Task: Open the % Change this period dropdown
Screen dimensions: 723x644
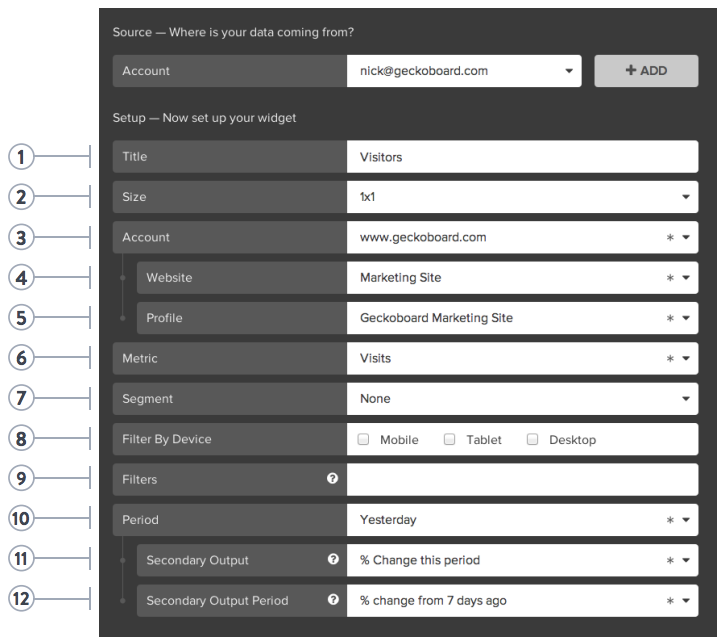Action: [x=522, y=560]
